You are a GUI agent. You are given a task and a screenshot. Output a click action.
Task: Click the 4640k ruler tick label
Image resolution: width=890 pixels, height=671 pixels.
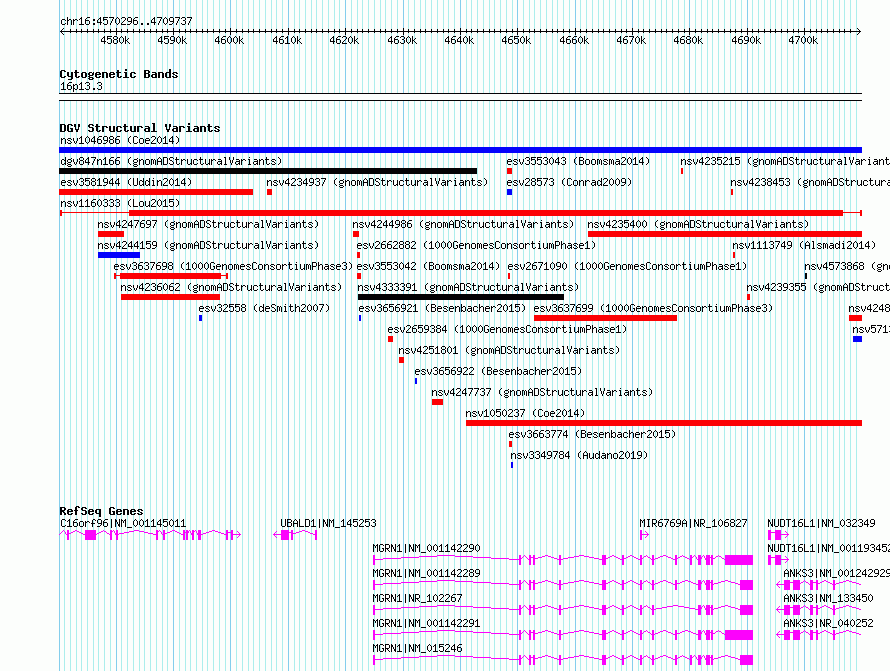tap(459, 40)
